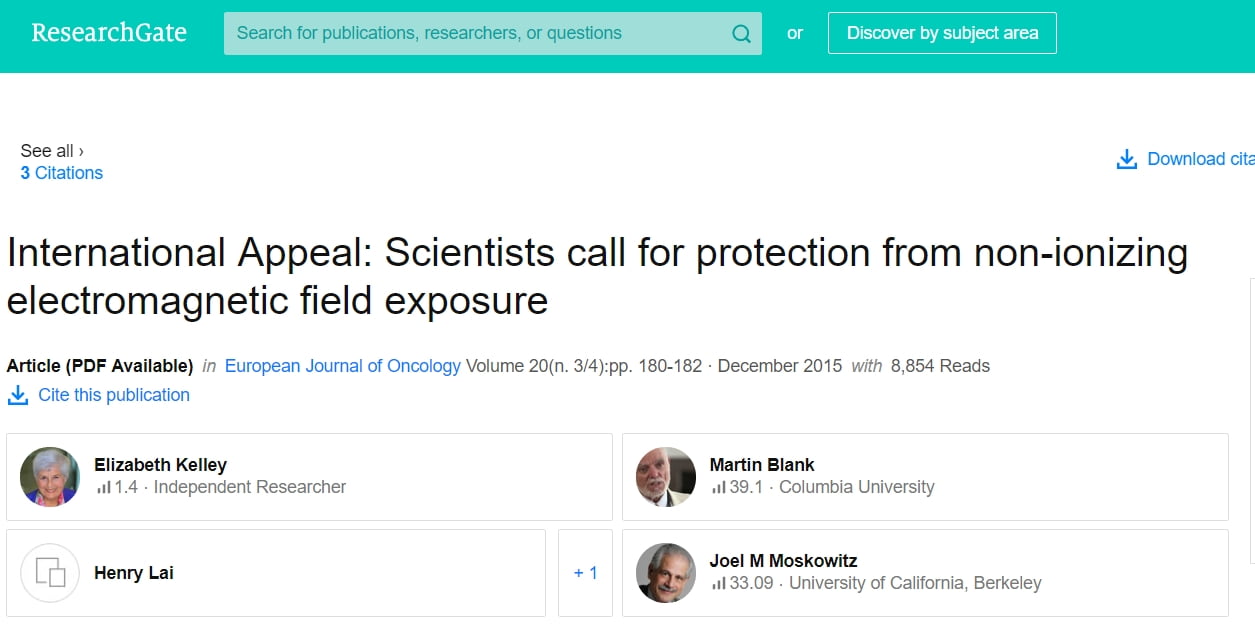Image resolution: width=1255 pixels, height=638 pixels.
Task: Click the Download citations link text
Action: [1200, 159]
